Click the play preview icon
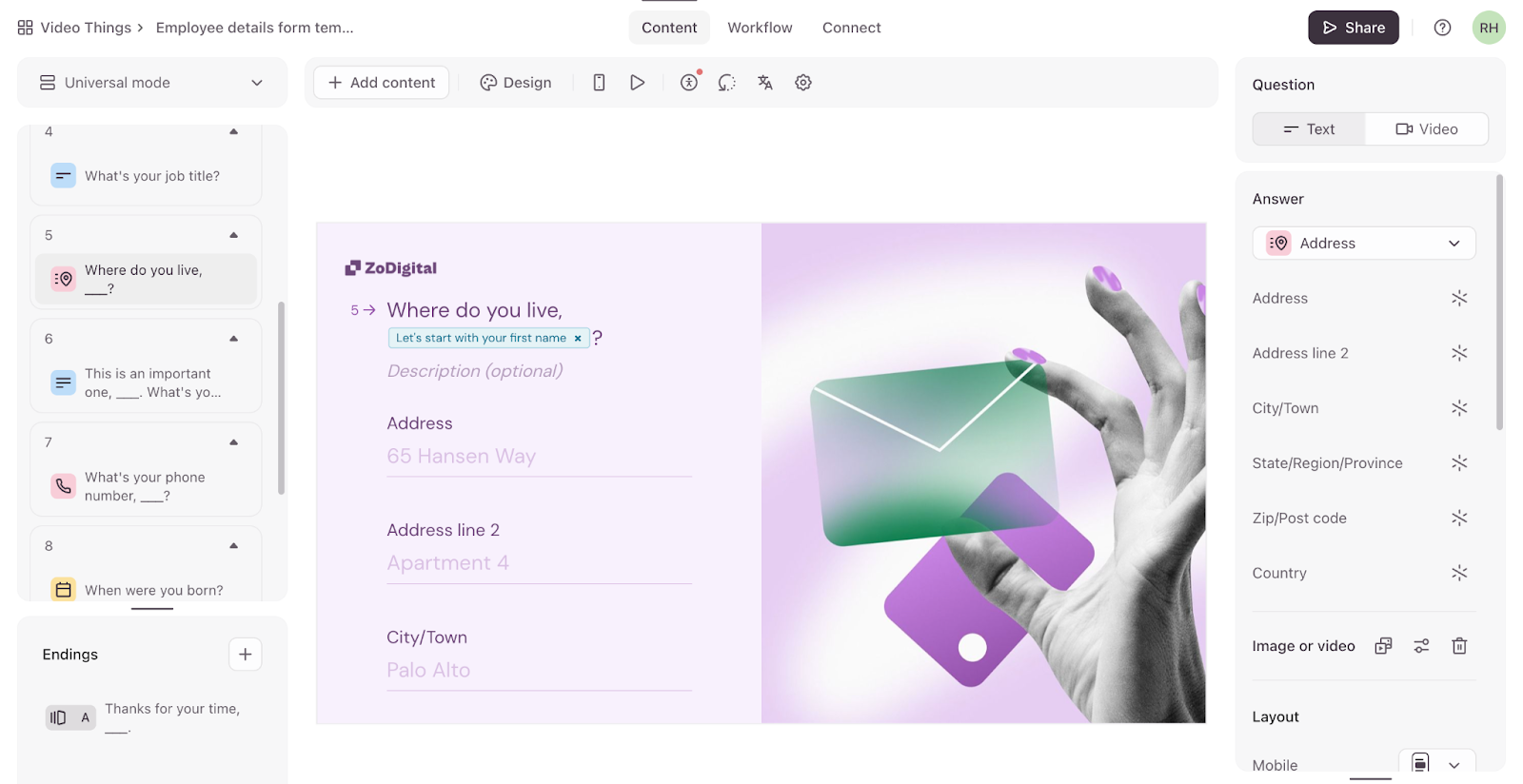1523x784 pixels. click(638, 83)
